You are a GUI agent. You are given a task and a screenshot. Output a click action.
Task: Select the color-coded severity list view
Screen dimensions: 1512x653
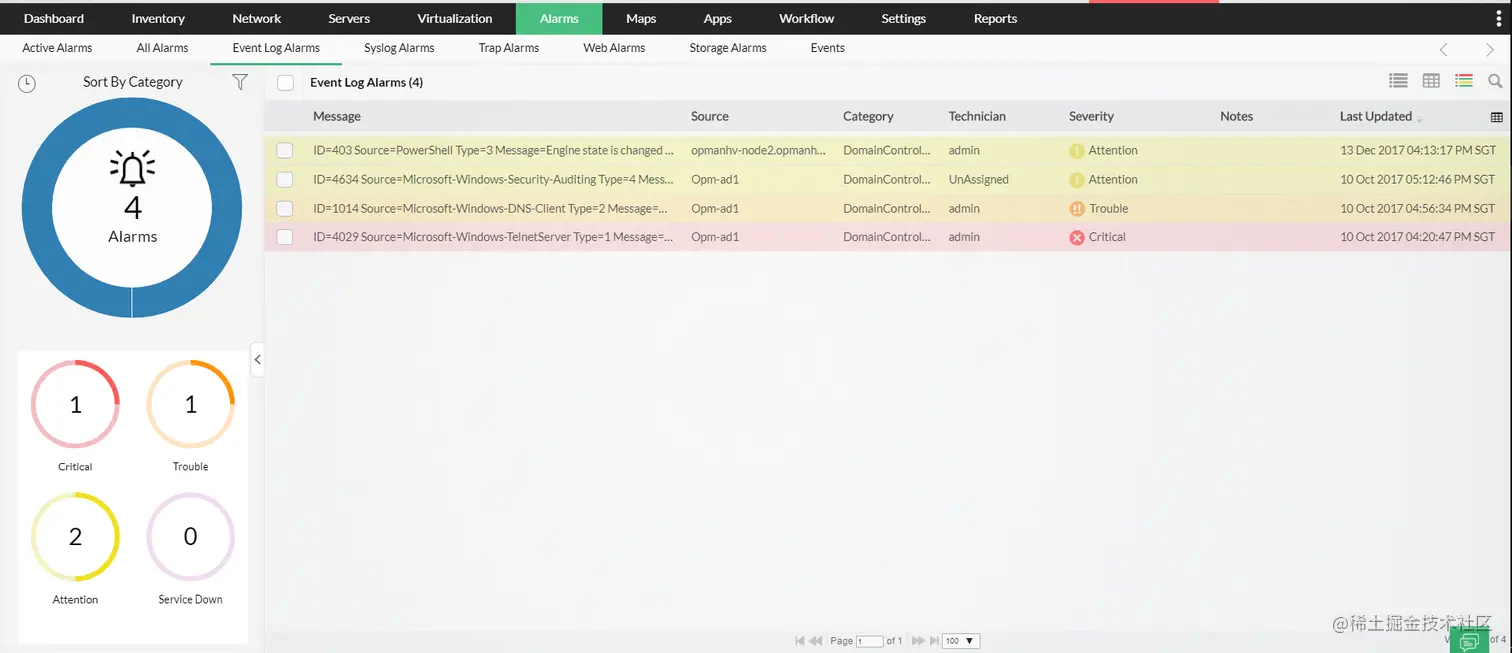[x=1463, y=81]
